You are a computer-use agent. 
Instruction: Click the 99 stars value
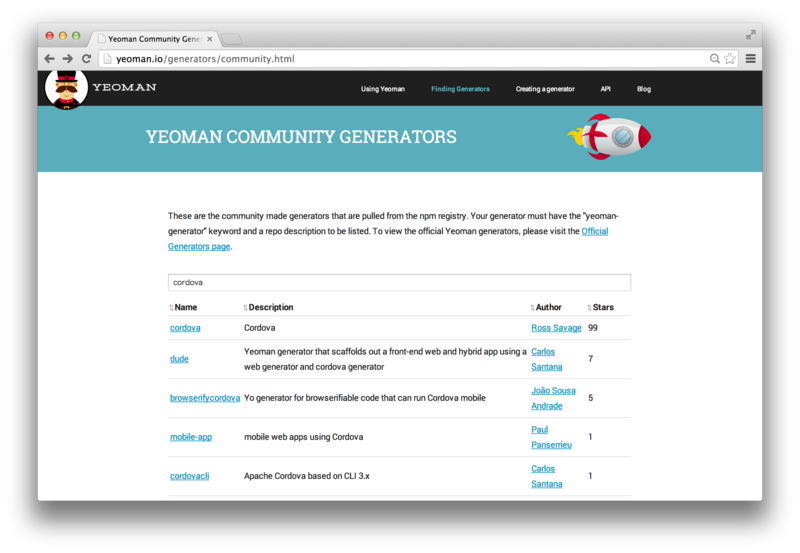pyautogui.click(x=592, y=328)
